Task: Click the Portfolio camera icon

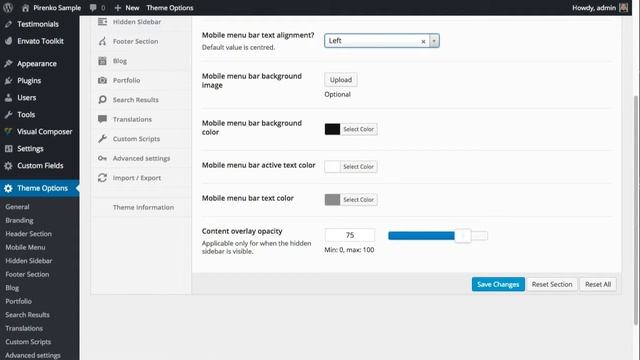Action: 102,80
